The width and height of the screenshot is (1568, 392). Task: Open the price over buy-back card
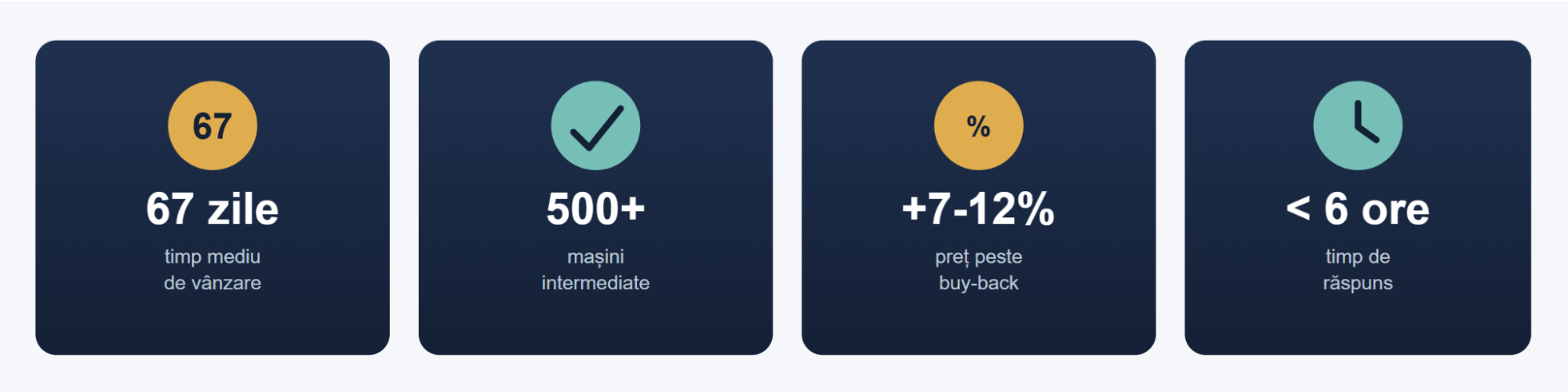point(978,198)
